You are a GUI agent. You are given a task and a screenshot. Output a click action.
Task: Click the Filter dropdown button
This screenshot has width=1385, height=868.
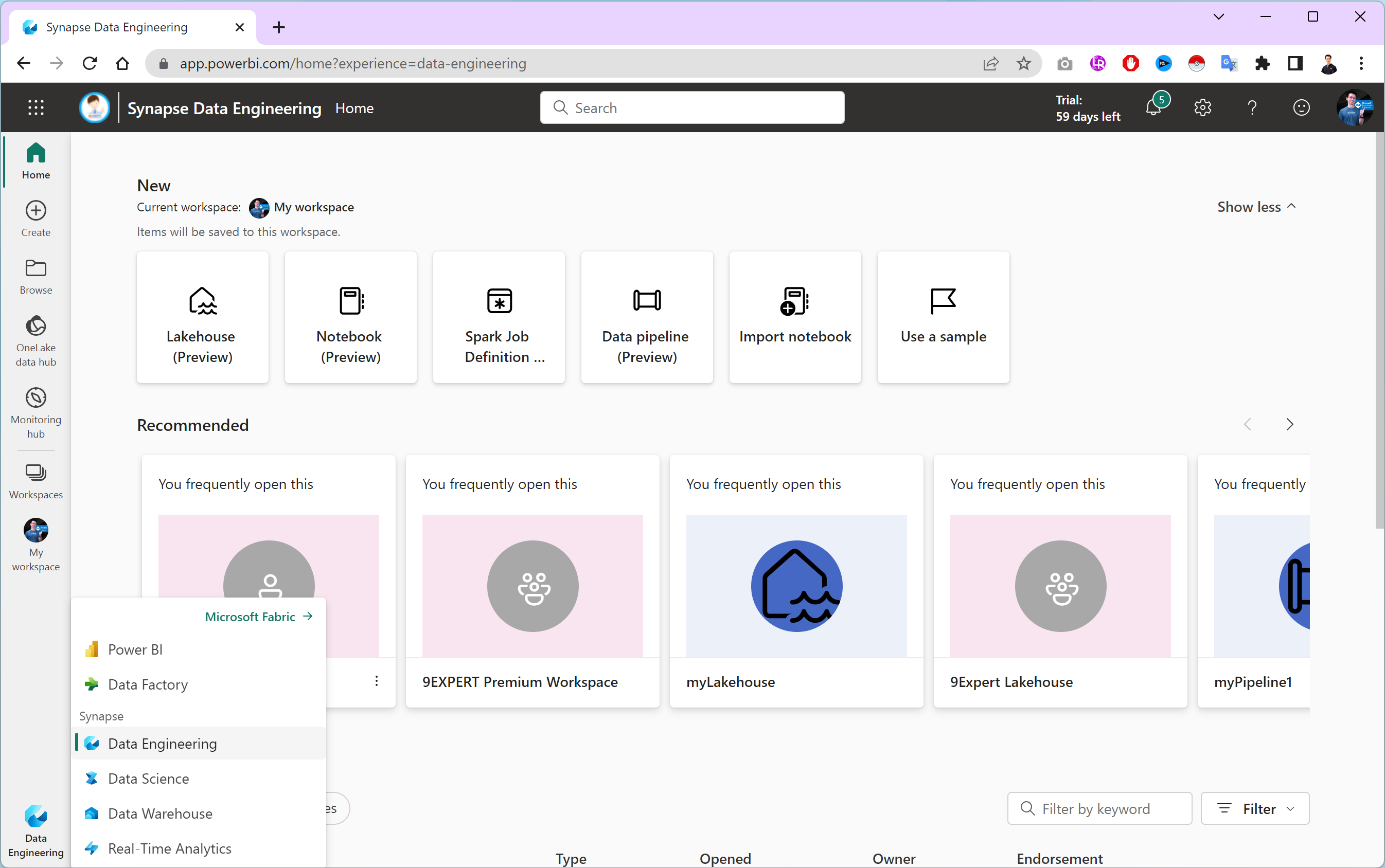click(1257, 808)
